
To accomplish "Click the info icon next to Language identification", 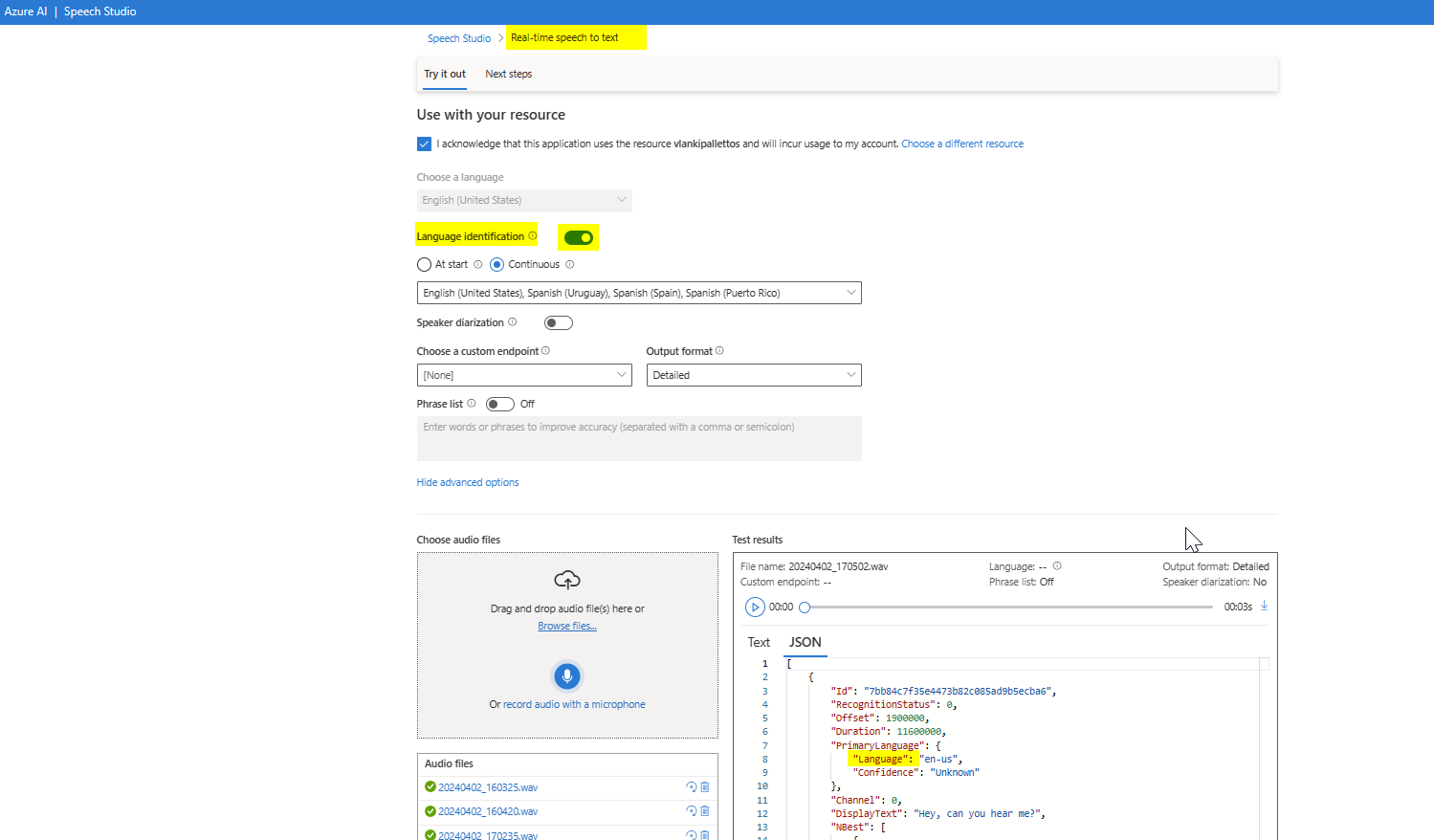I will (x=533, y=235).
